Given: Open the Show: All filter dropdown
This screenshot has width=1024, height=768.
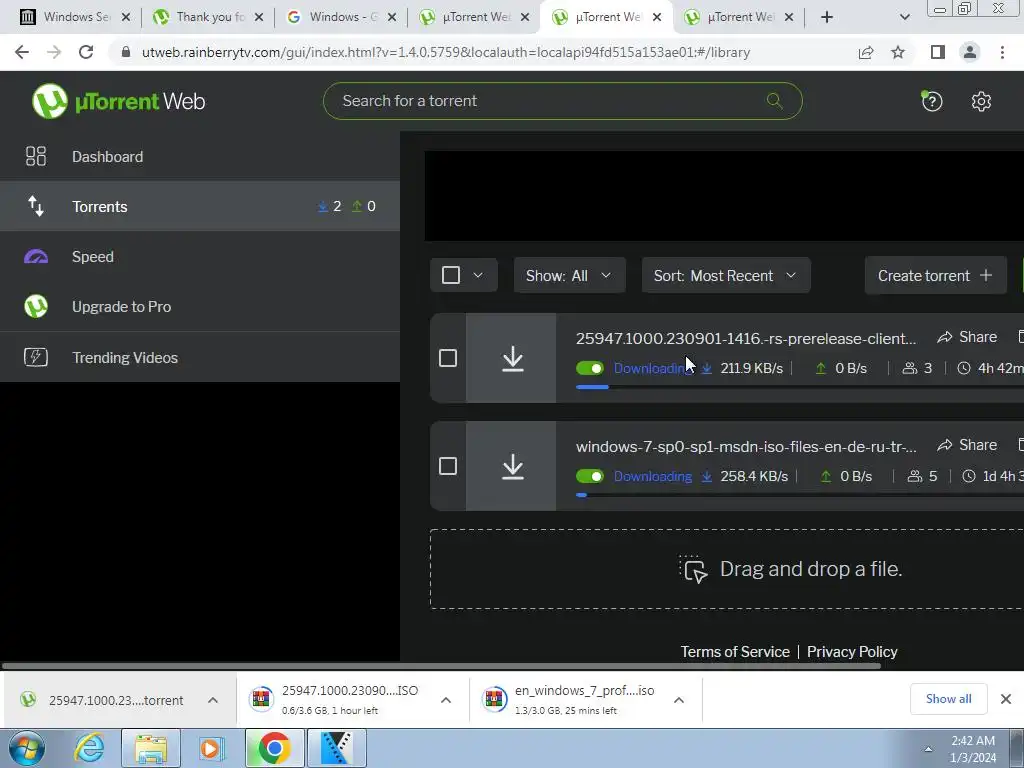Looking at the screenshot, I should point(569,276).
